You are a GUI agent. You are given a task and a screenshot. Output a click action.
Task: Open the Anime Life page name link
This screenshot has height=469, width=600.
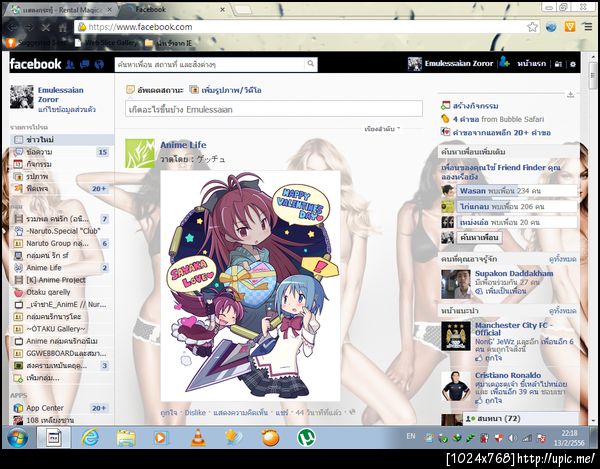(183, 145)
